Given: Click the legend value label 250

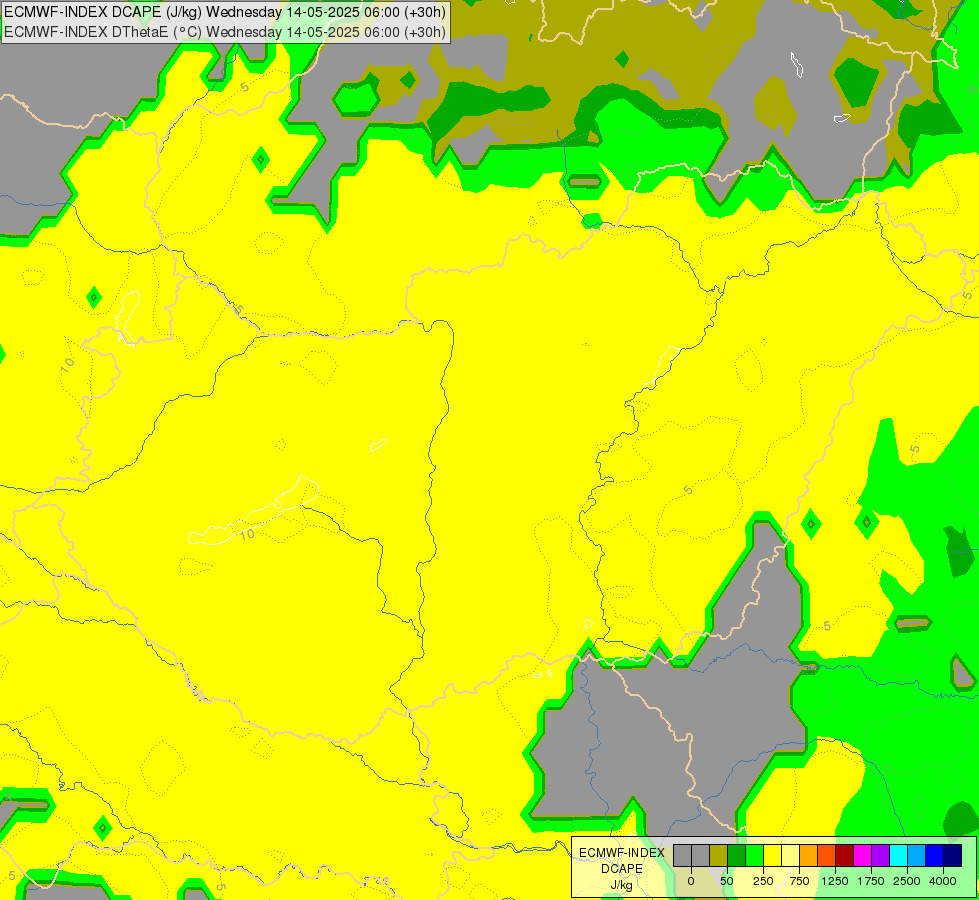Looking at the screenshot, I should pyautogui.click(x=763, y=881).
